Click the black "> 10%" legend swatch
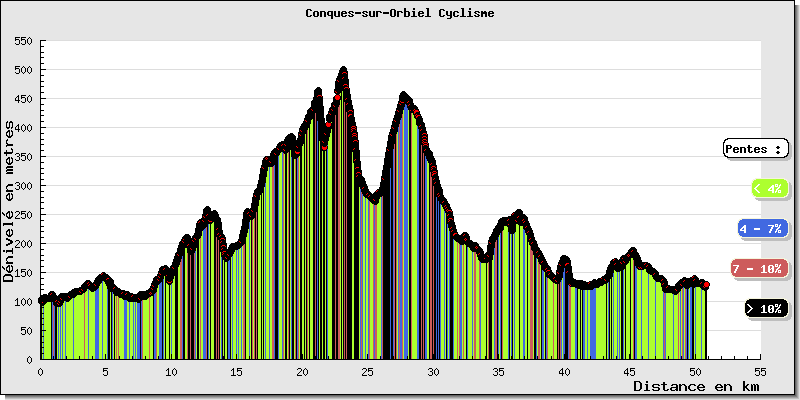This screenshot has height=400, width=800. (x=767, y=309)
